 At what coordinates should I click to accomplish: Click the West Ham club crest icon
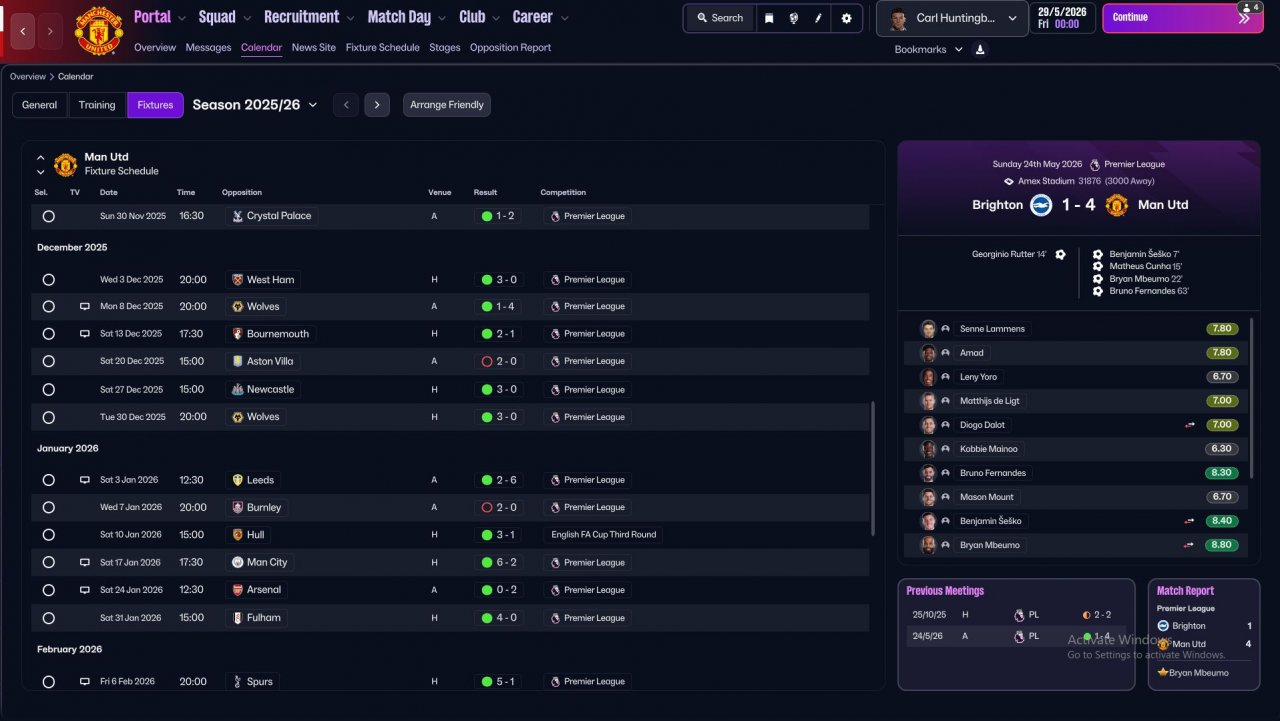[x=238, y=280]
